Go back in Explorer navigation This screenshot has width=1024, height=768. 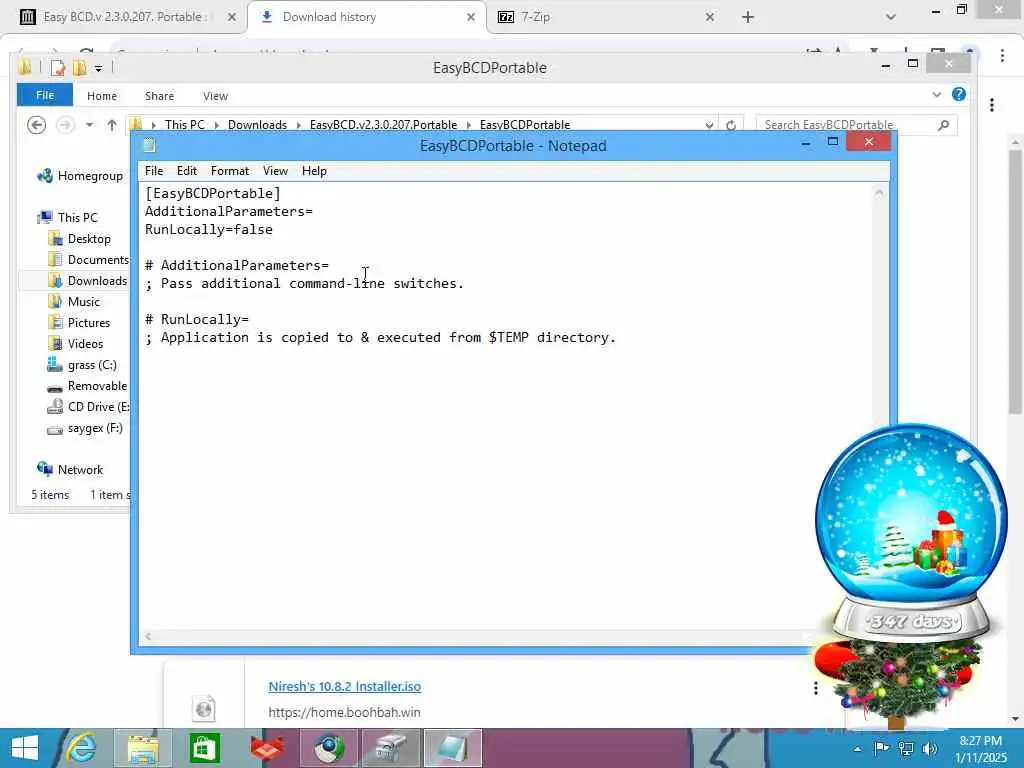pyautogui.click(x=37, y=125)
